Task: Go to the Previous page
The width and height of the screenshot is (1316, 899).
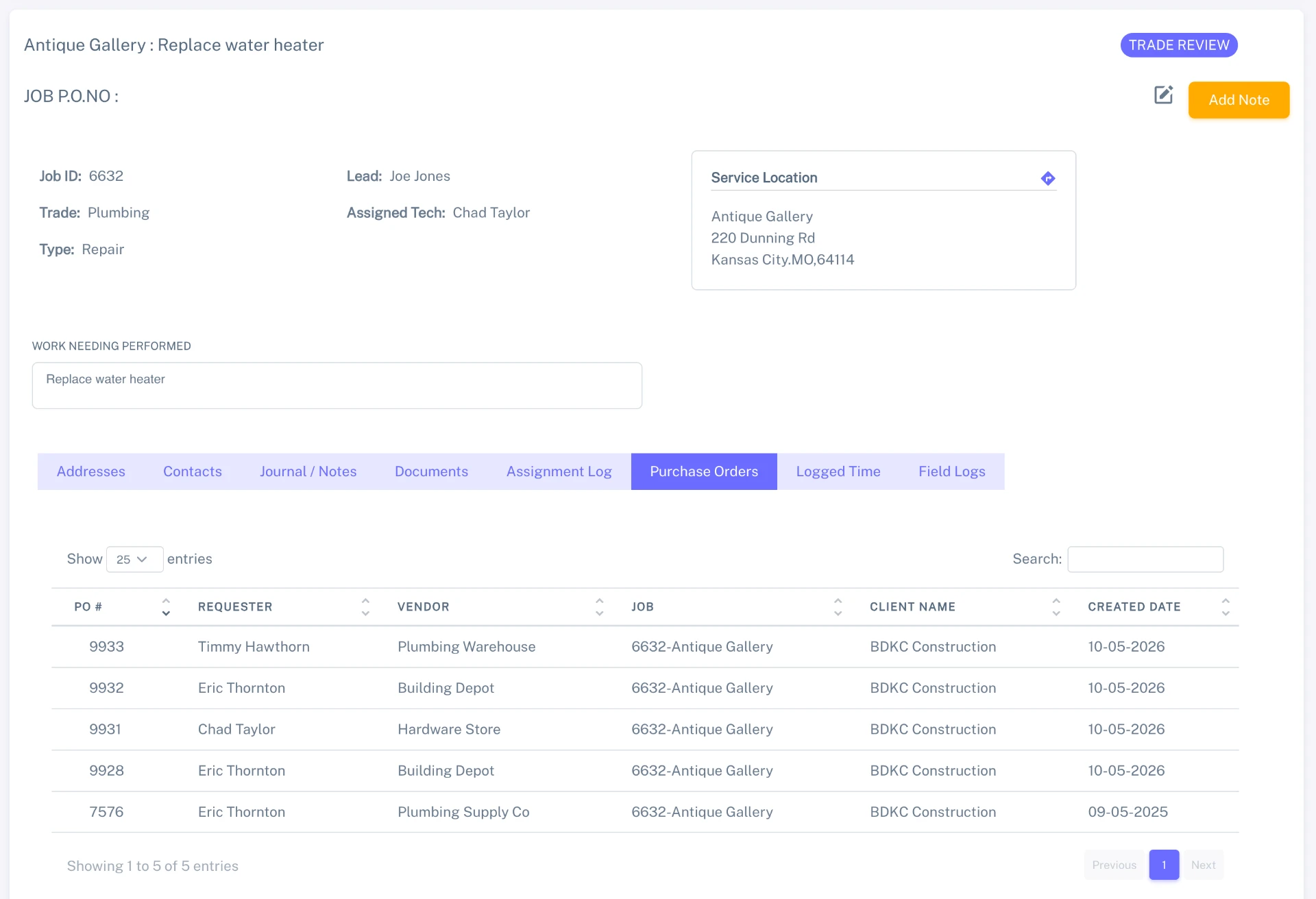Action: (1114, 865)
